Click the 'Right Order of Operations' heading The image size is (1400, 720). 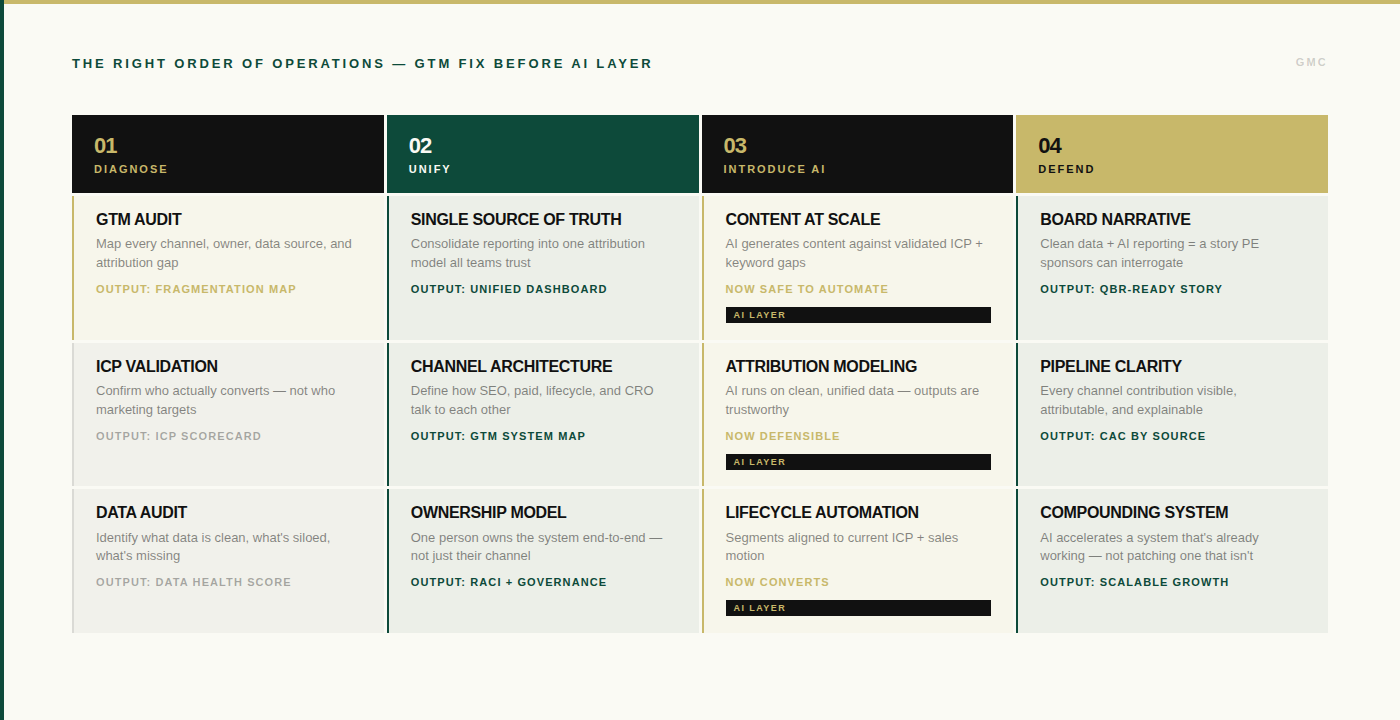(362, 63)
